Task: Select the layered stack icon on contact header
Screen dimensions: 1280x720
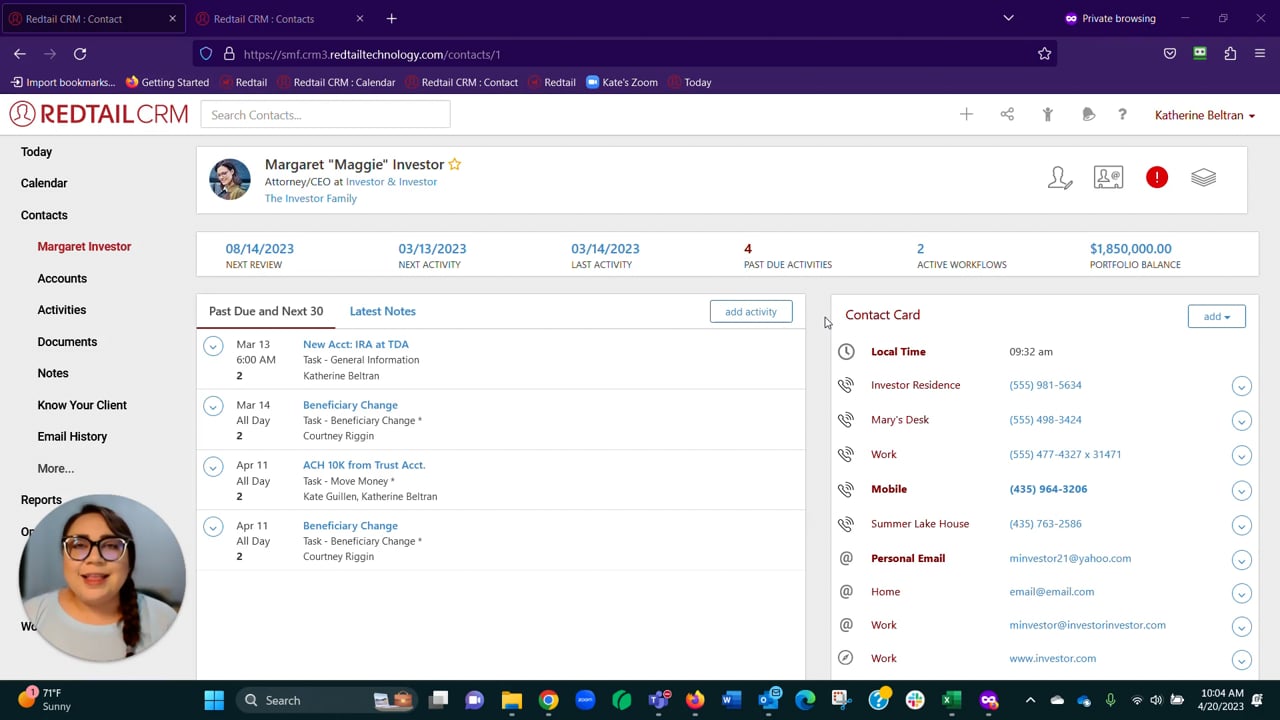Action: (1203, 177)
